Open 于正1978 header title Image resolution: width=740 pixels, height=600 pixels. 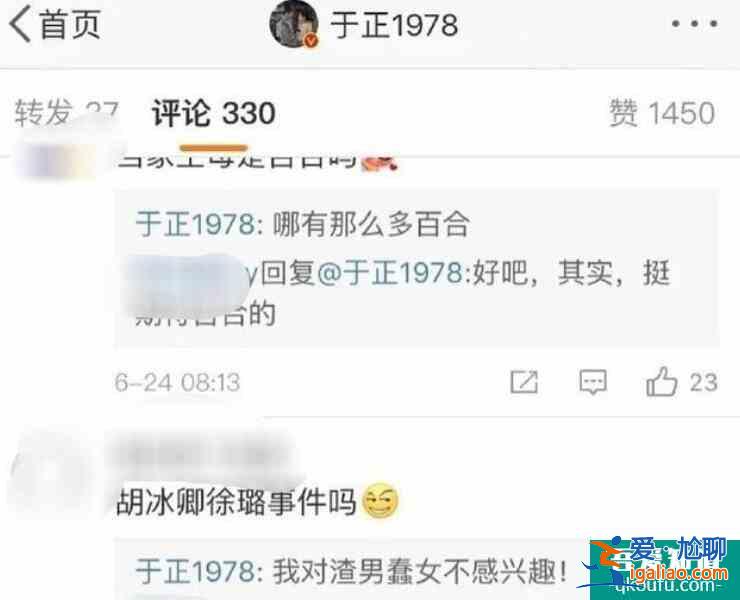[x=394, y=25]
